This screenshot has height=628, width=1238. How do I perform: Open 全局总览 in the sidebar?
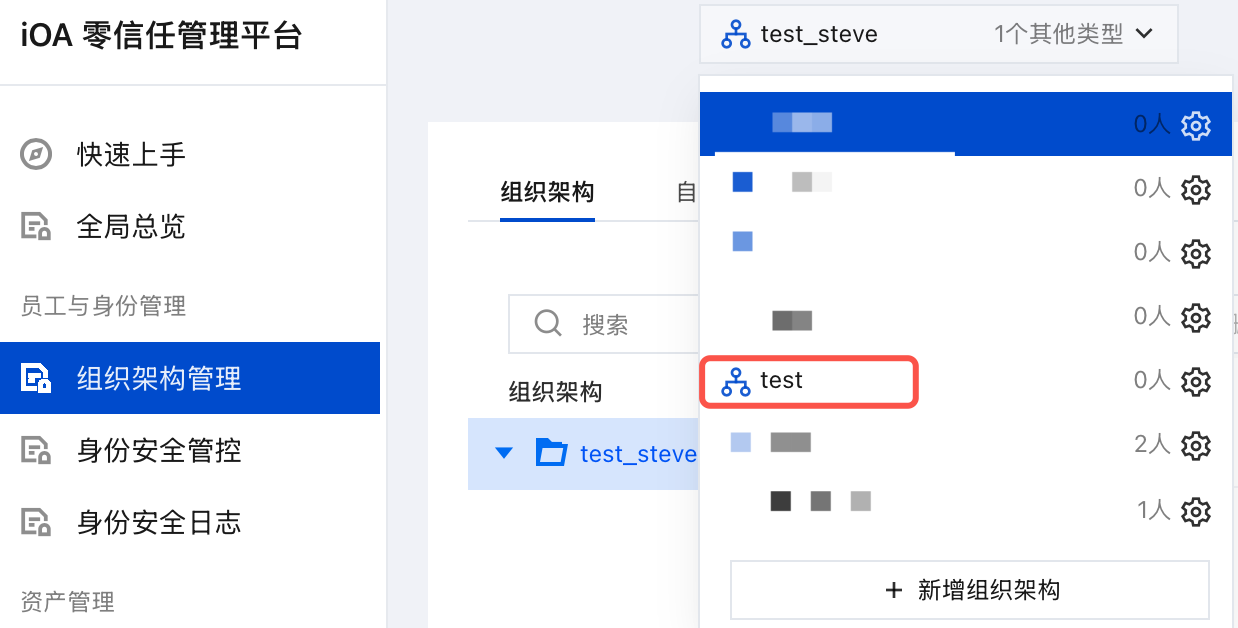[131, 227]
